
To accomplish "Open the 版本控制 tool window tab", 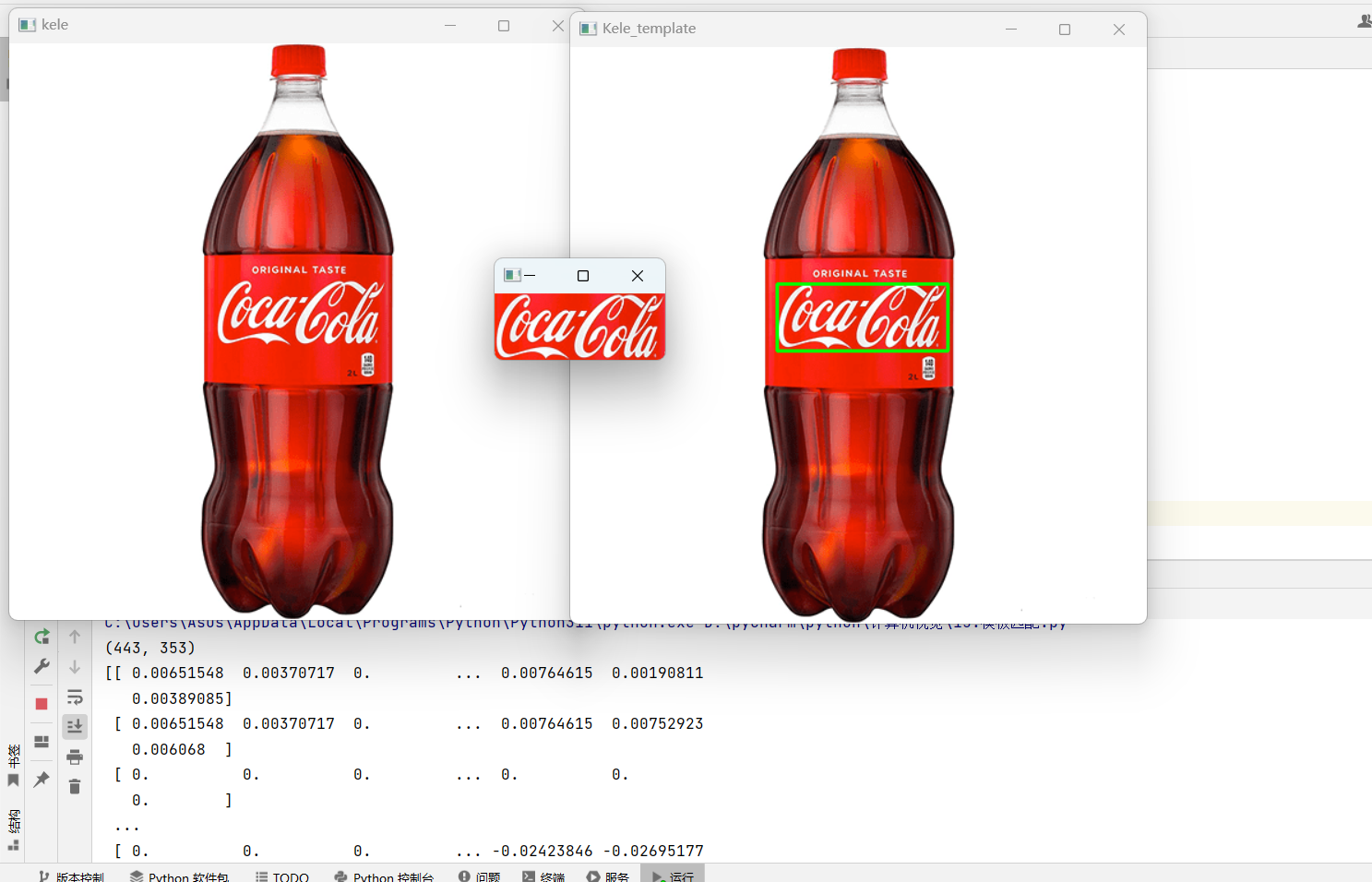I will (71, 876).
